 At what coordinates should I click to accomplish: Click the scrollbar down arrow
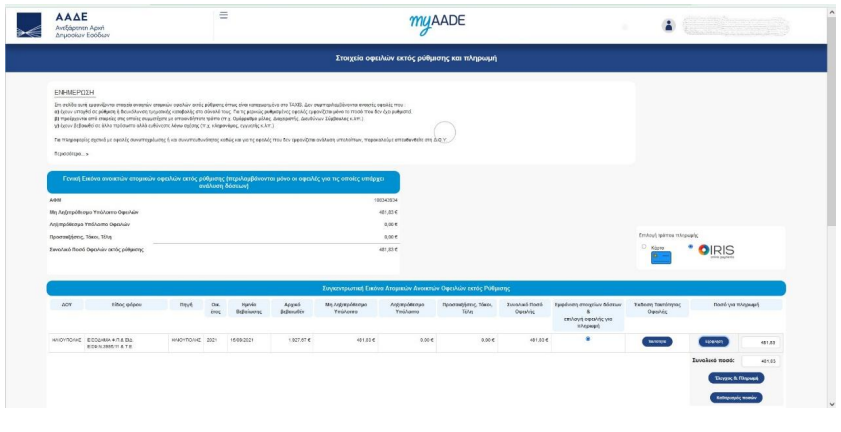[834, 404]
